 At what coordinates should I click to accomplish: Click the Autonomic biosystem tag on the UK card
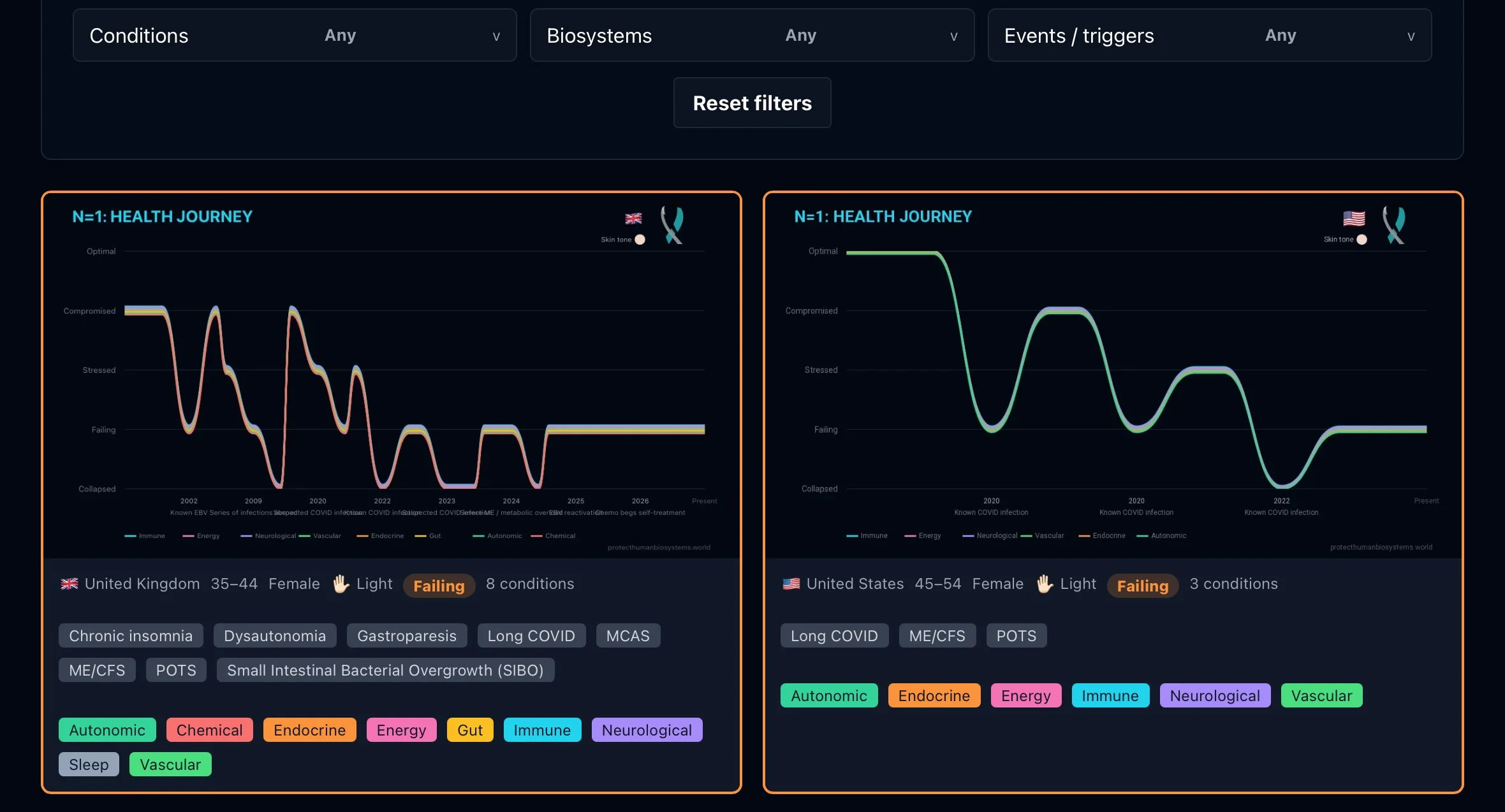pos(107,730)
